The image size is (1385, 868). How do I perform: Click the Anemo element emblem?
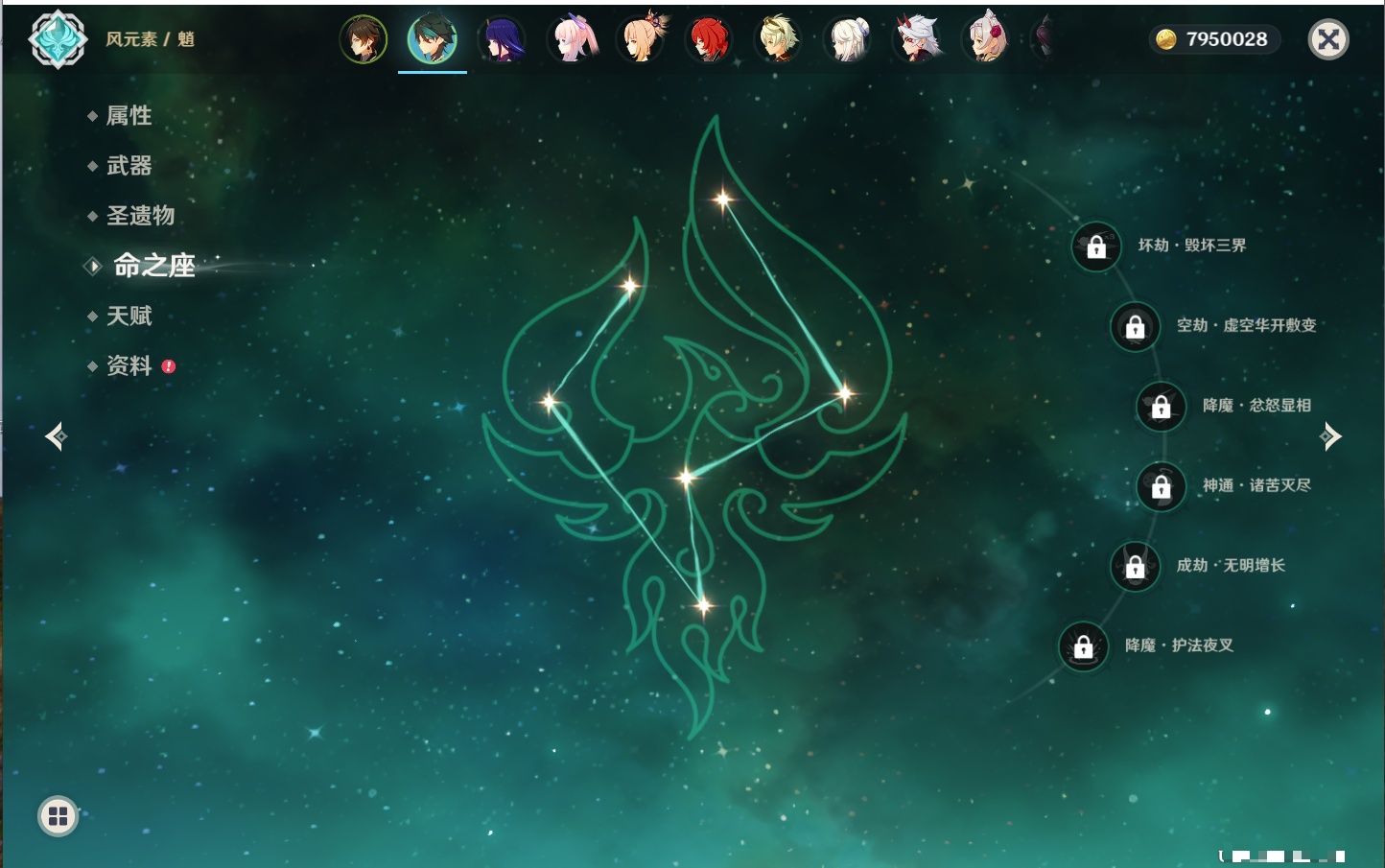pos(58,39)
